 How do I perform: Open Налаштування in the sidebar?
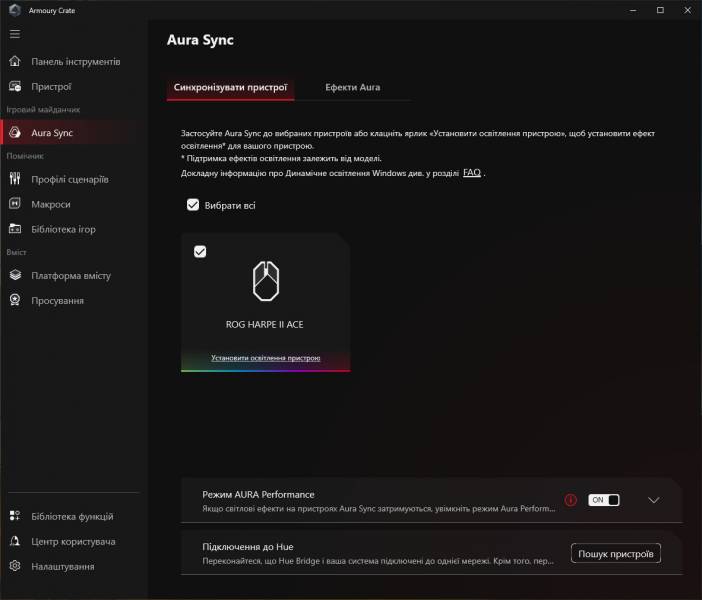tap(63, 566)
